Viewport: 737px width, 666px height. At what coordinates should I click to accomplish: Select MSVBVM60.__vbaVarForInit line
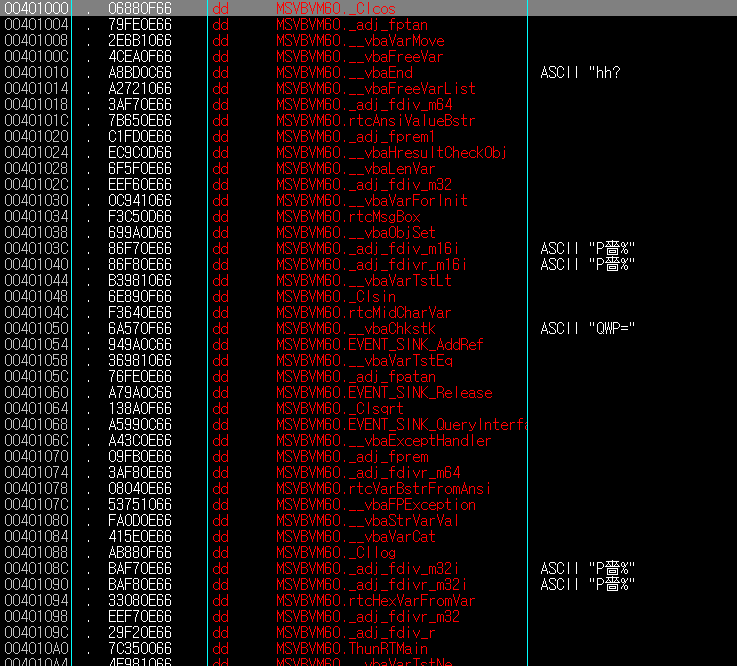tap(372, 200)
